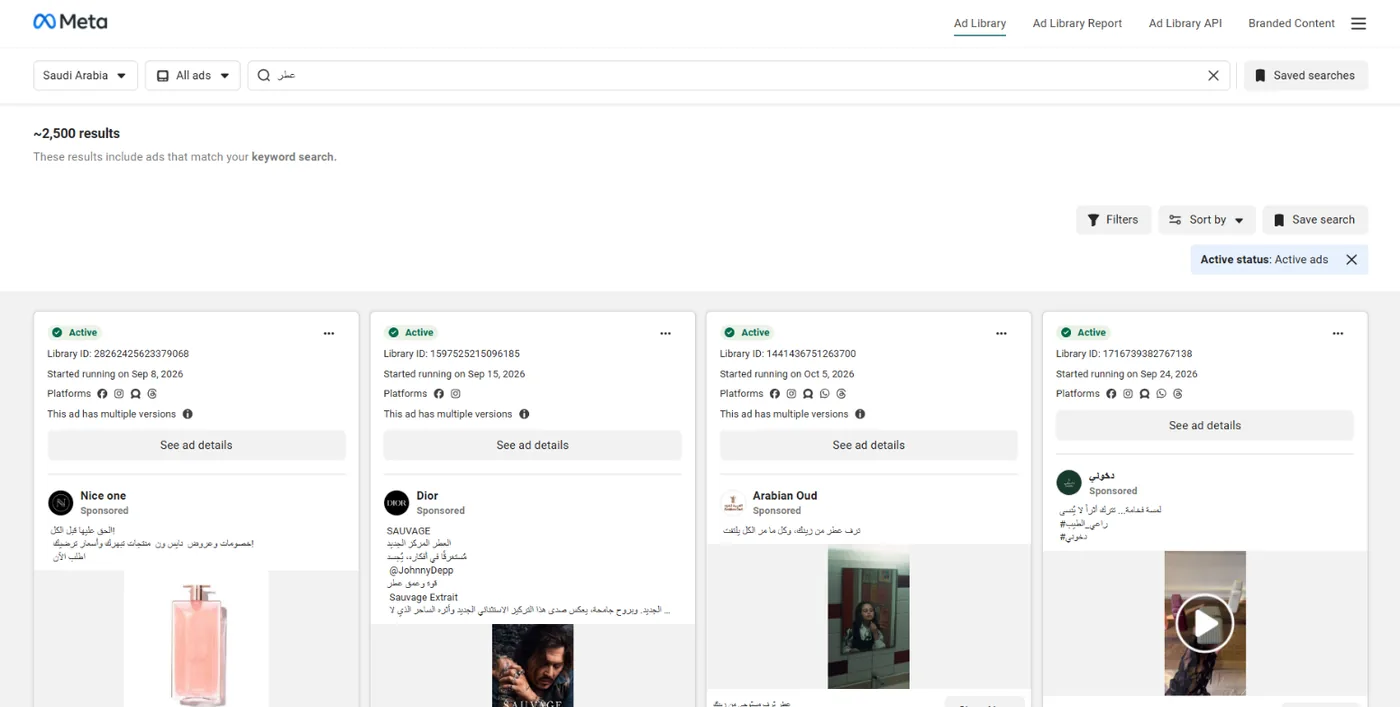Click the multiple versions info icon on Nice one ad

tap(188, 414)
